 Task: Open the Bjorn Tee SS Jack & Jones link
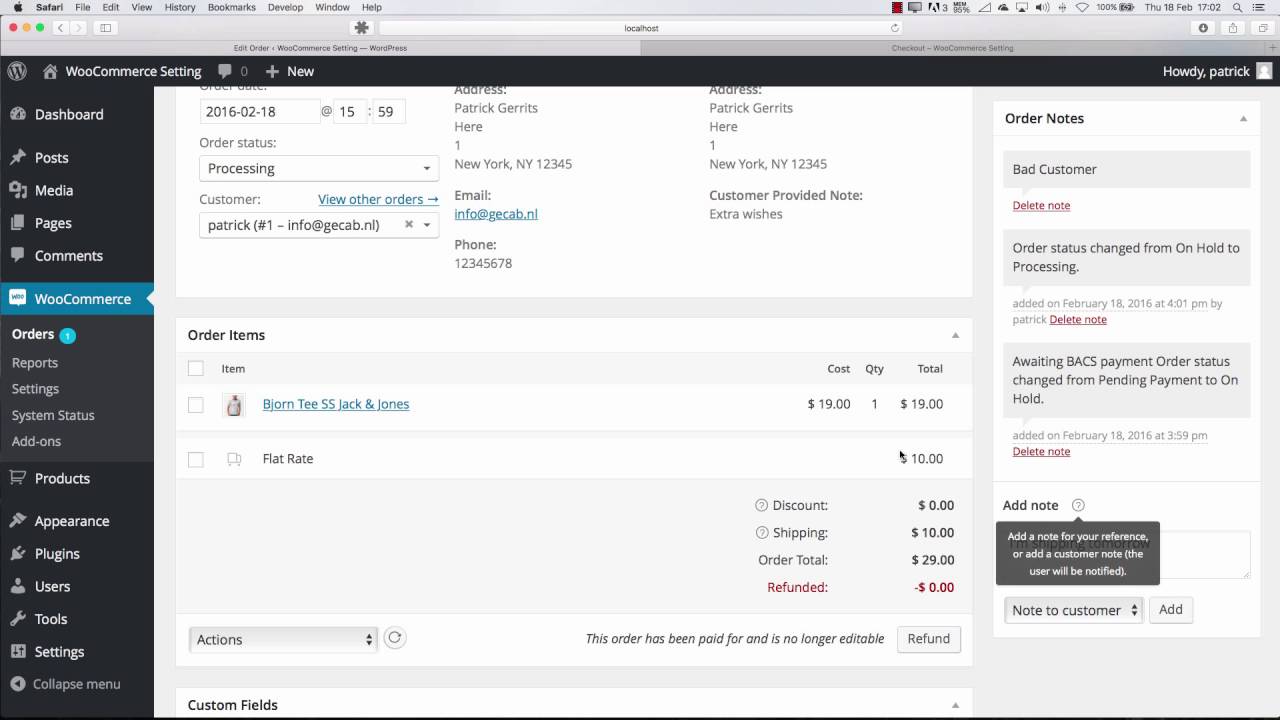(336, 404)
